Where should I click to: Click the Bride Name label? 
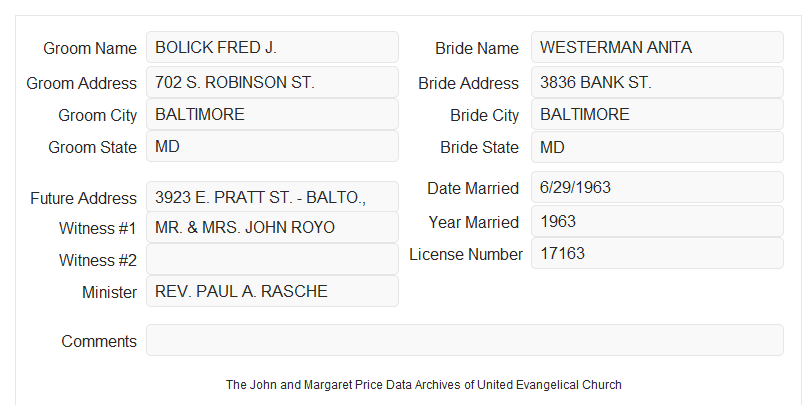point(477,48)
